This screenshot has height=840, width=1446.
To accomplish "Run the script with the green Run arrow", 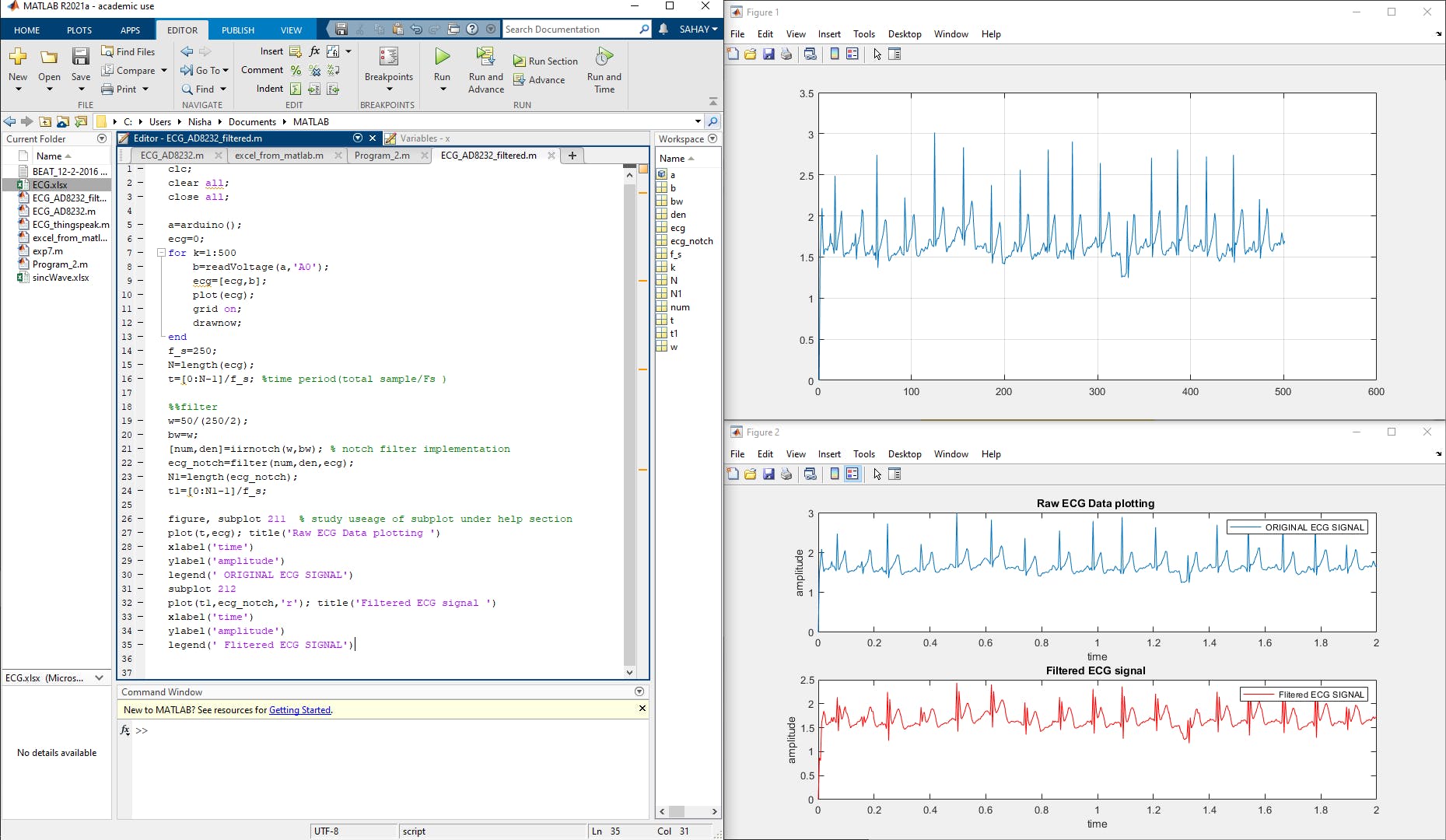I will point(442,56).
